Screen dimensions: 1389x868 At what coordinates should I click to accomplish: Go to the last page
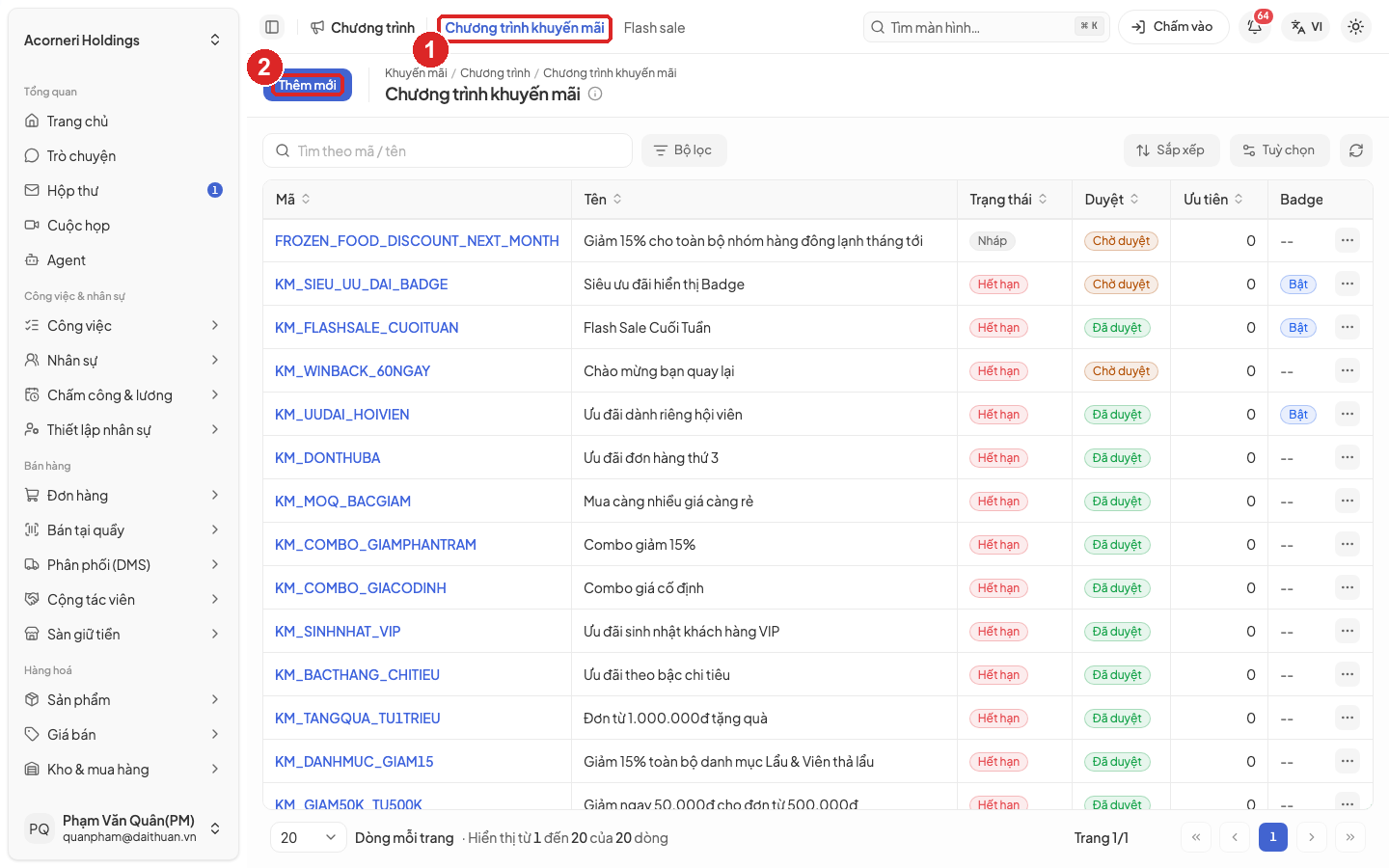pos(1349,837)
